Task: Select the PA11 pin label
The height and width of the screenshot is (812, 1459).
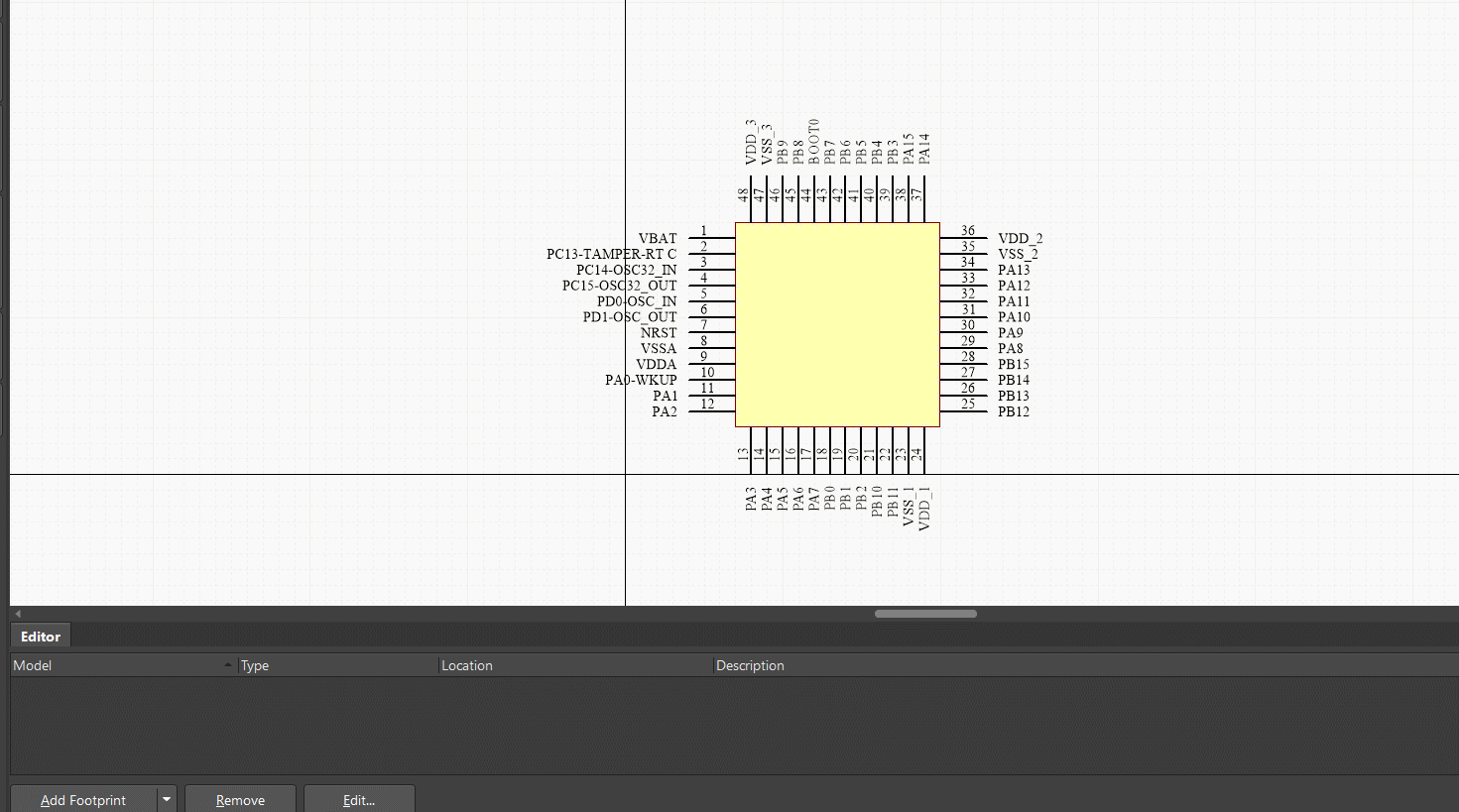Action: pos(1014,302)
